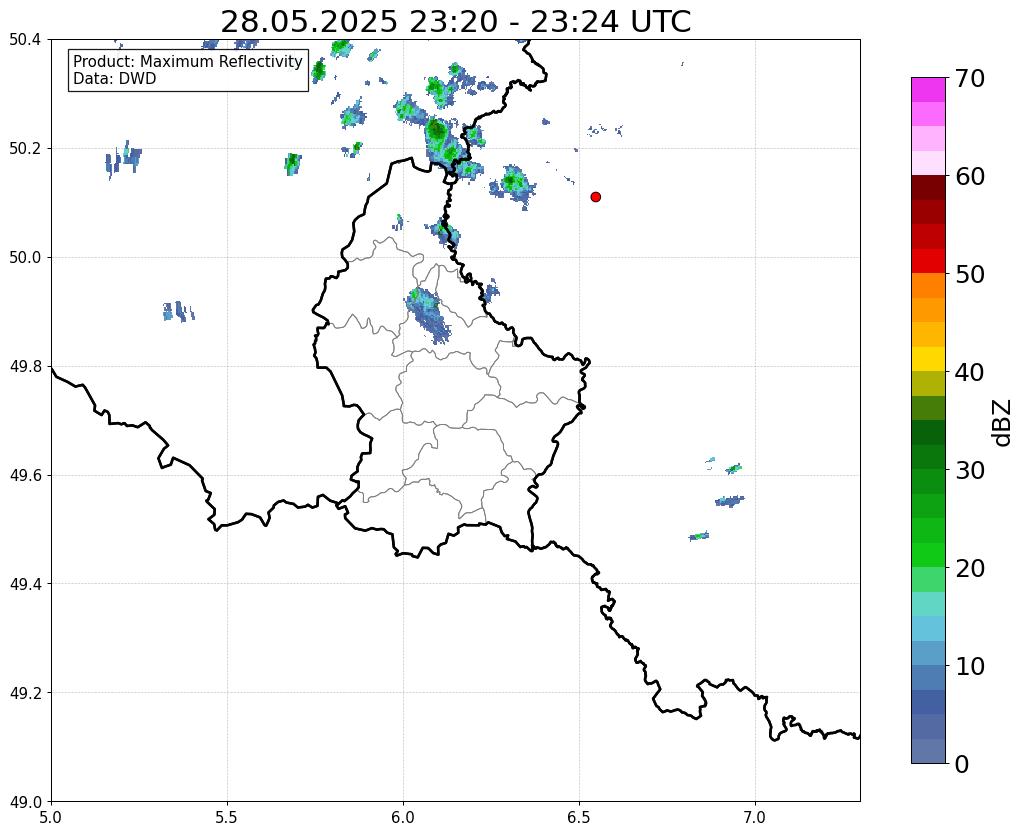Click the y-axis tick label 49.4
The width and height of the screenshot is (1023, 834).
pyautogui.click(x=25, y=584)
